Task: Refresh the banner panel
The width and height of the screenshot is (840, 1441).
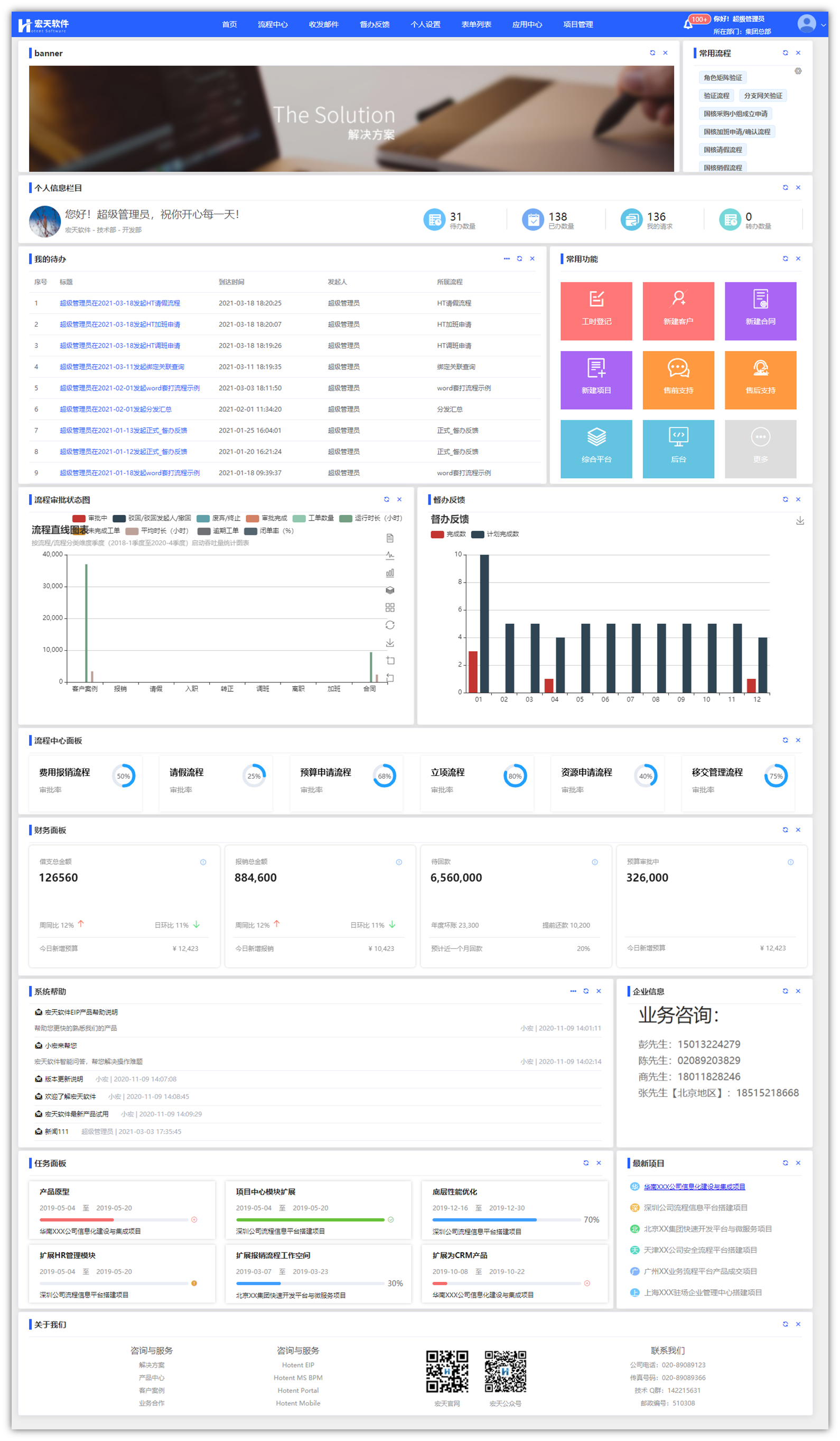Action: pyautogui.click(x=652, y=53)
